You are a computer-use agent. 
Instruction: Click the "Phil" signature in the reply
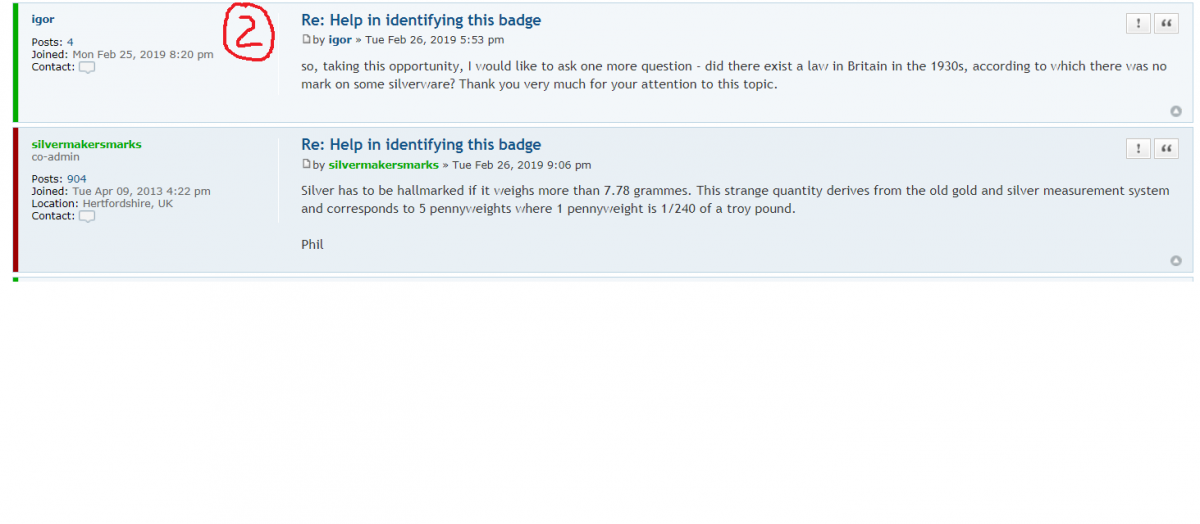312,244
